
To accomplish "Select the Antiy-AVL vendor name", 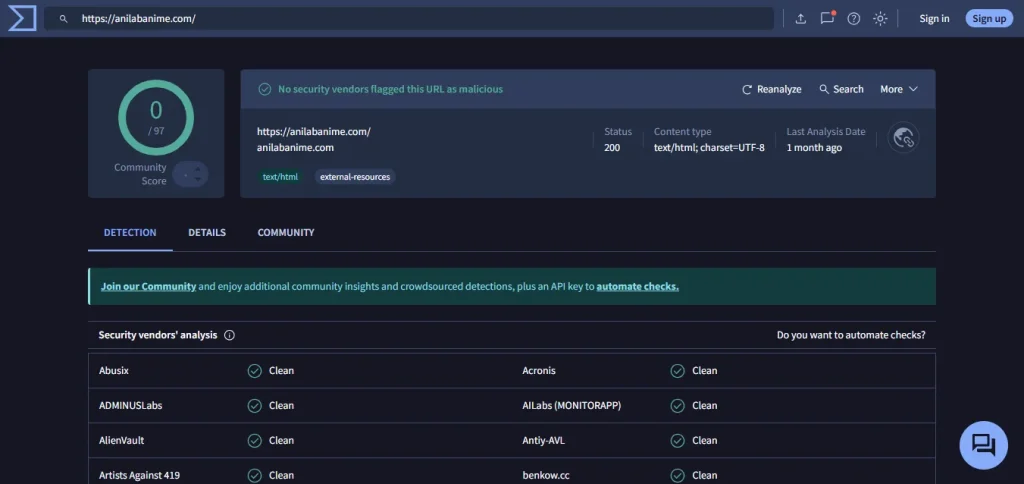I will (543, 440).
